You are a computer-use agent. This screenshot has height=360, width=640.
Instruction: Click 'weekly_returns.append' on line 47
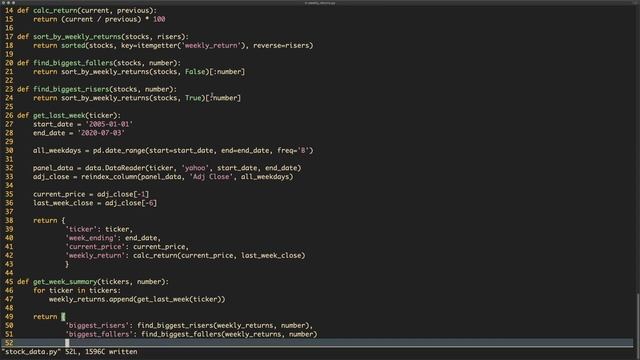pyautogui.click(x=91, y=299)
